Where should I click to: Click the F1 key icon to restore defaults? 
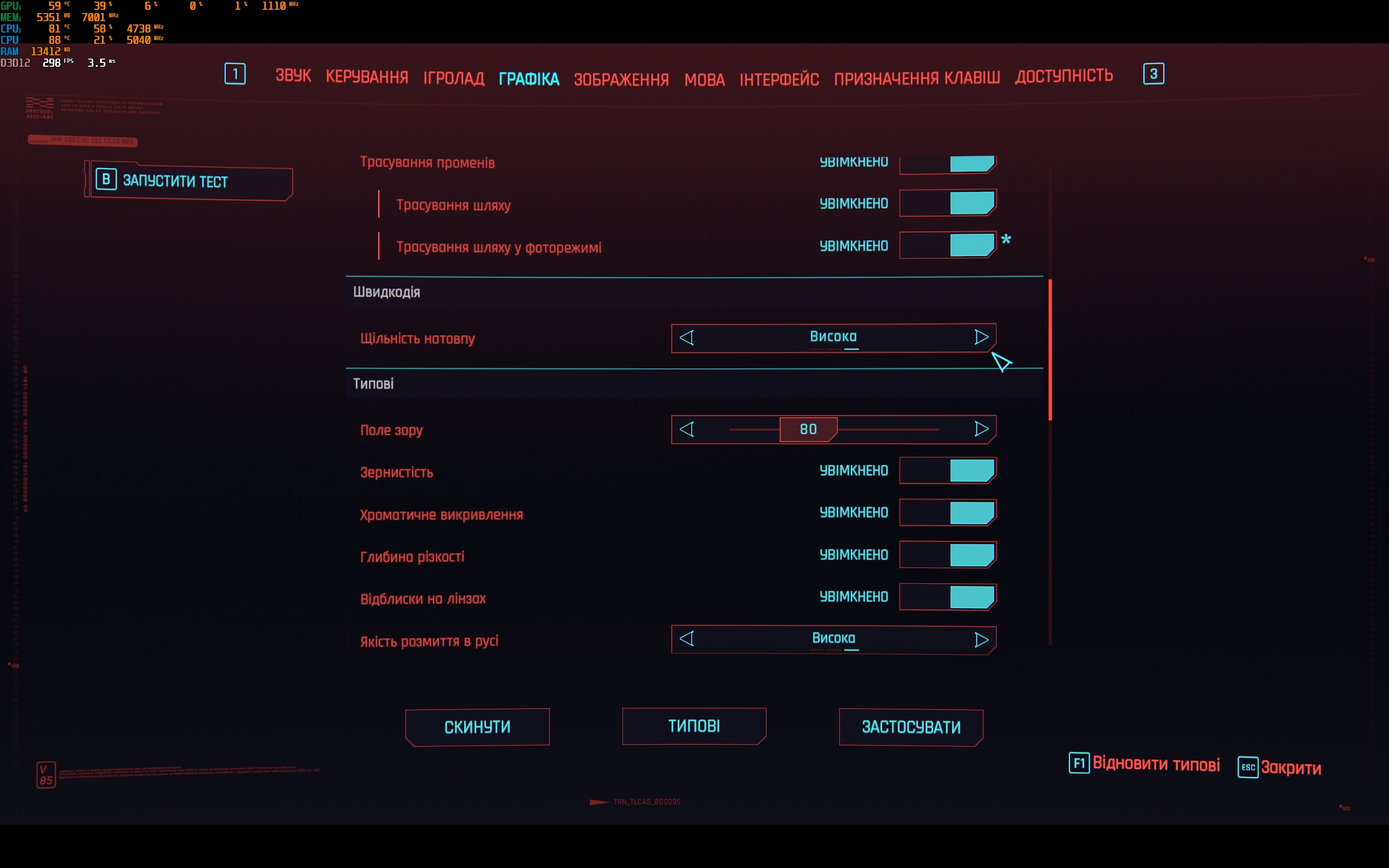tap(1079, 763)
